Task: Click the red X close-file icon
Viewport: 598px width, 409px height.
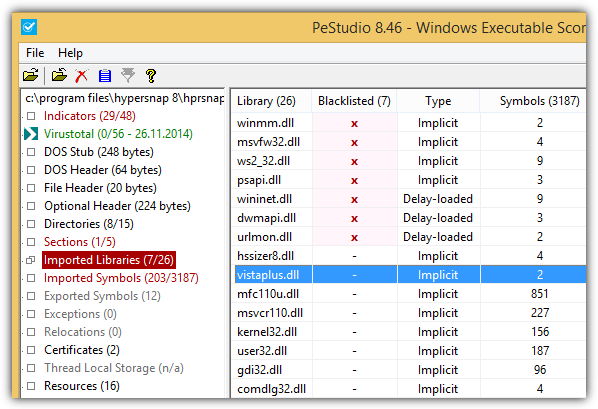Action: 82,76
